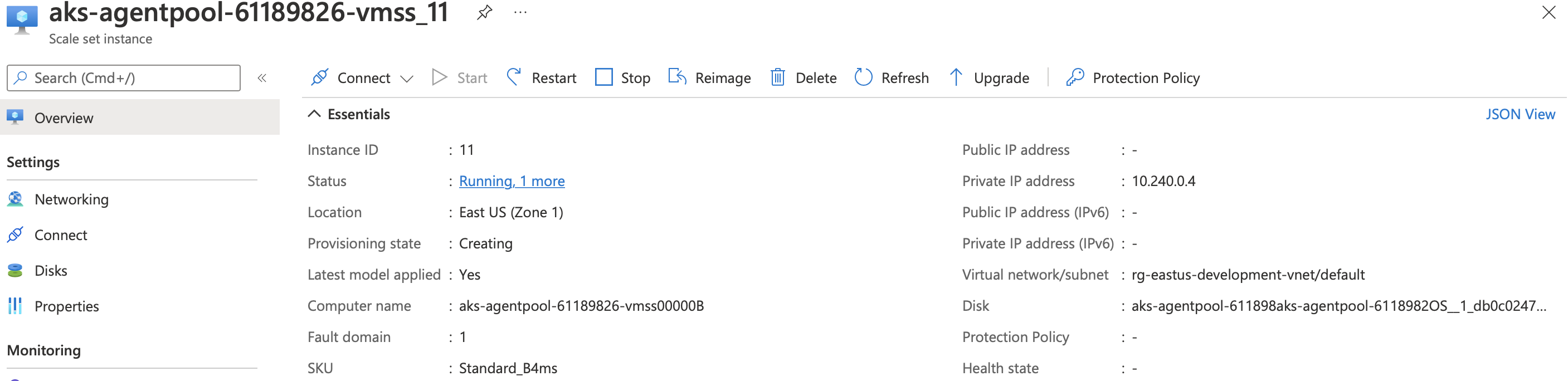Click the Reimage button label
1568x381 pixels.
(x=723, y=78)
